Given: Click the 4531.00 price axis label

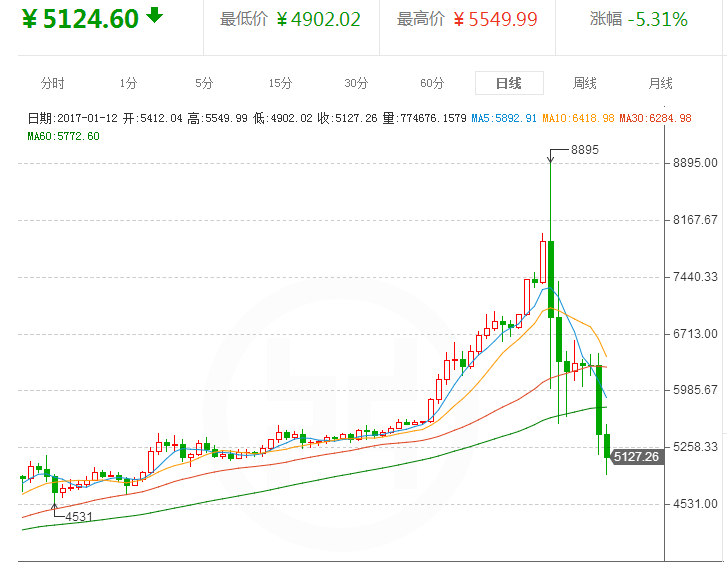Looking at the screenshot, I should pyautogui.click(x=695, y=504).
